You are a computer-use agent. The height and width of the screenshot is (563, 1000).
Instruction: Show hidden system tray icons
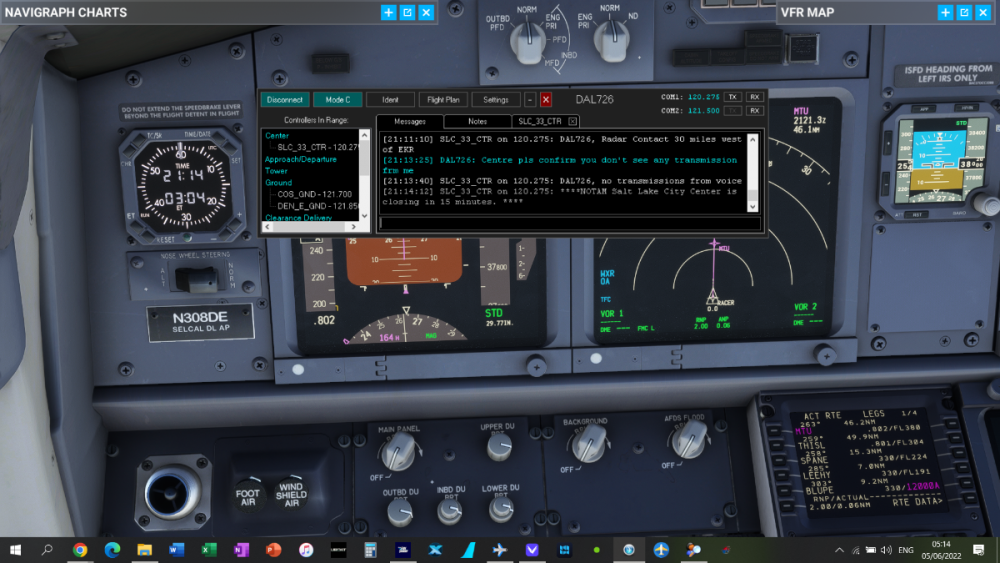click(x=839, y=550)
